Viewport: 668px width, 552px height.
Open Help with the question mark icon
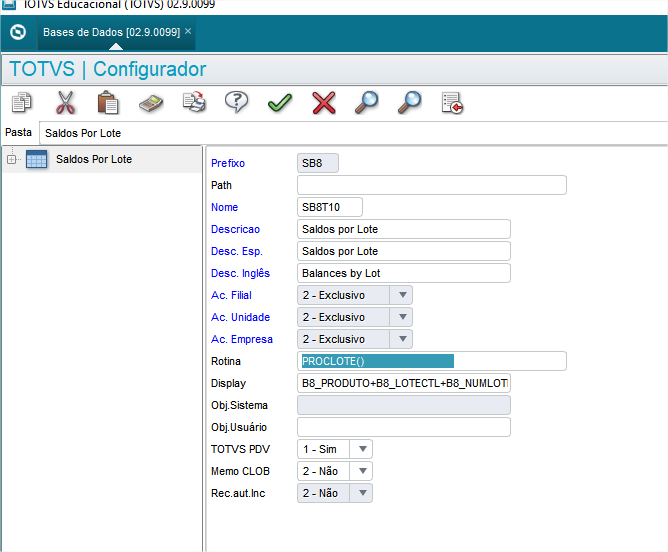pos(236,102)
